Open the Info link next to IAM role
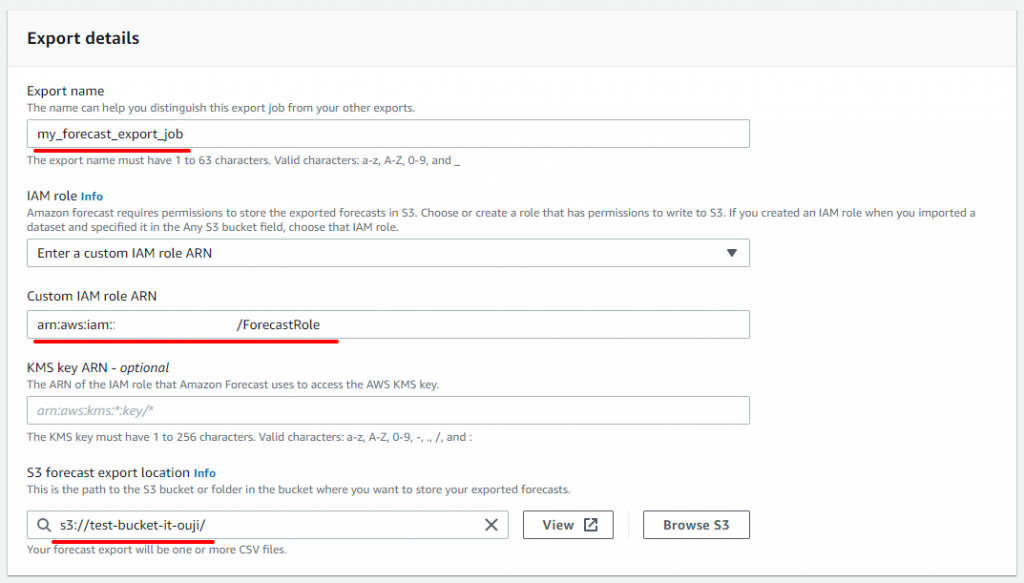Viewport: 1024px width, 583px height. [92, 197]
